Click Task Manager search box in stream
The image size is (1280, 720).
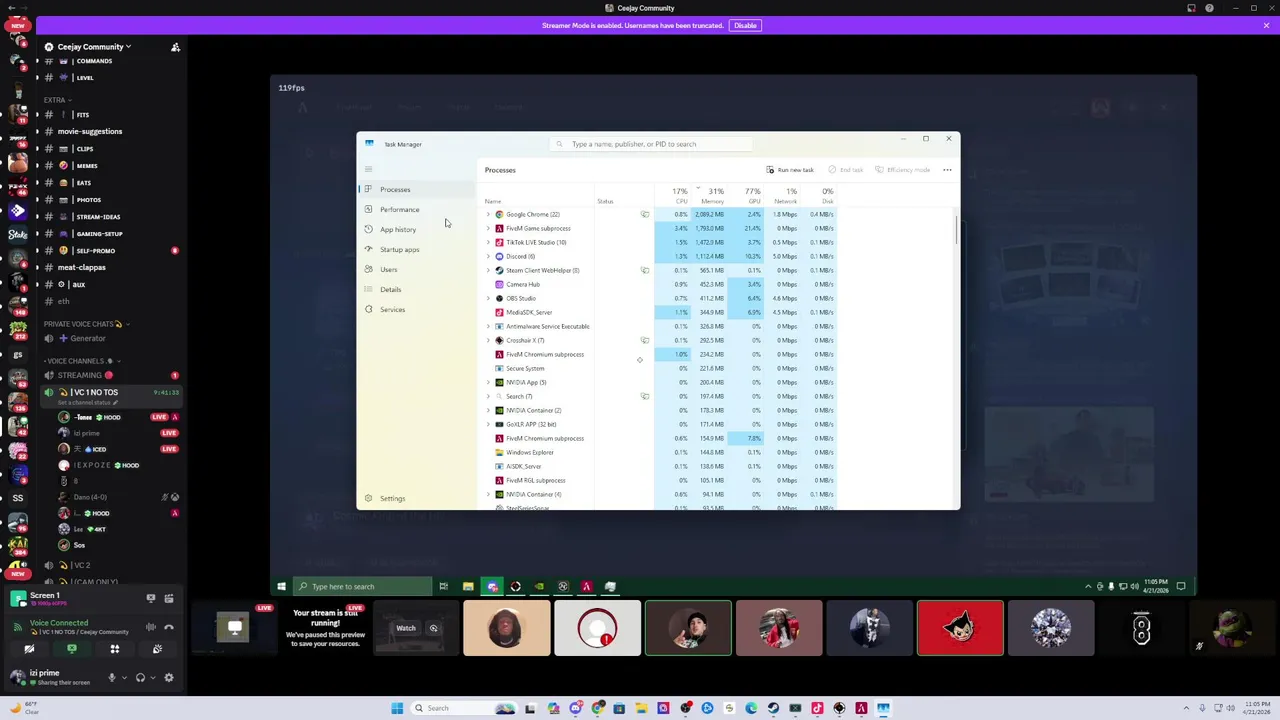click(651, 144)
